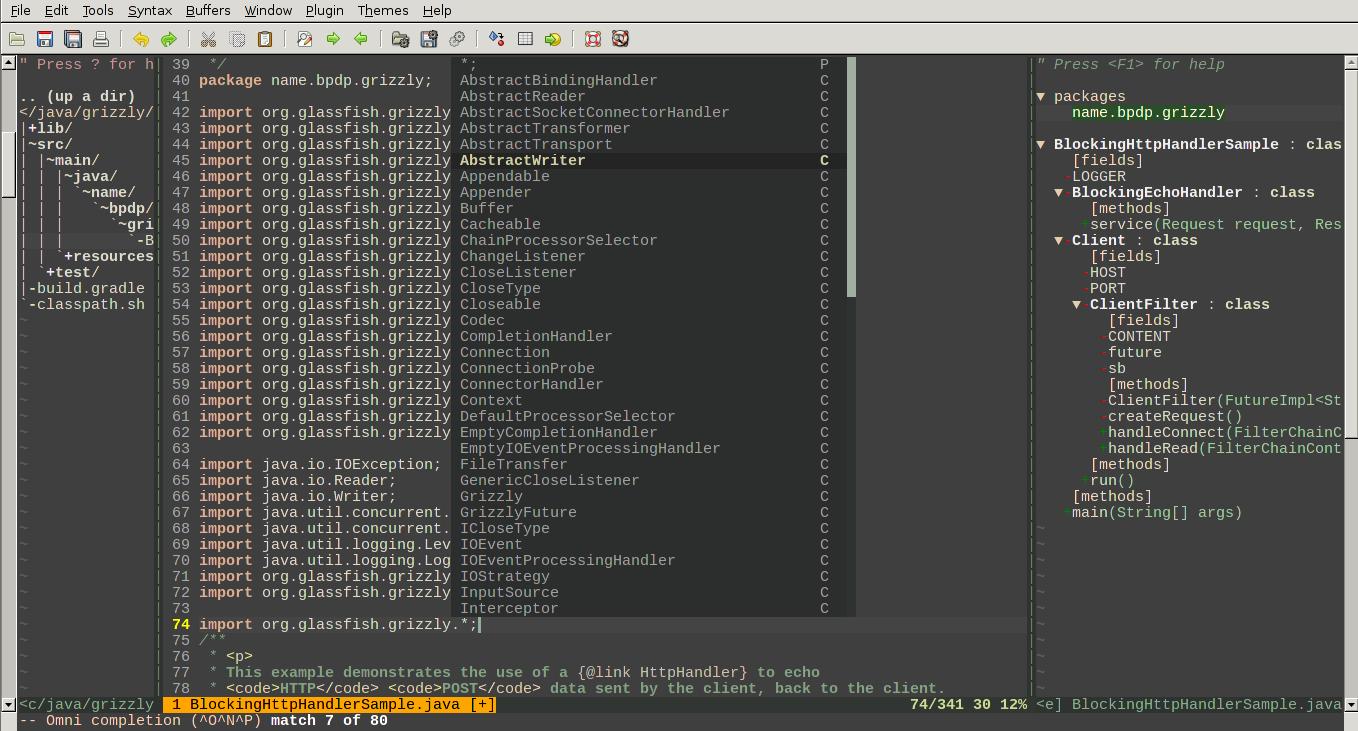Collapse the BlockingHttpHandlerSample class node
This screenshot has height=731, width=1358.
pos(1041,145)
